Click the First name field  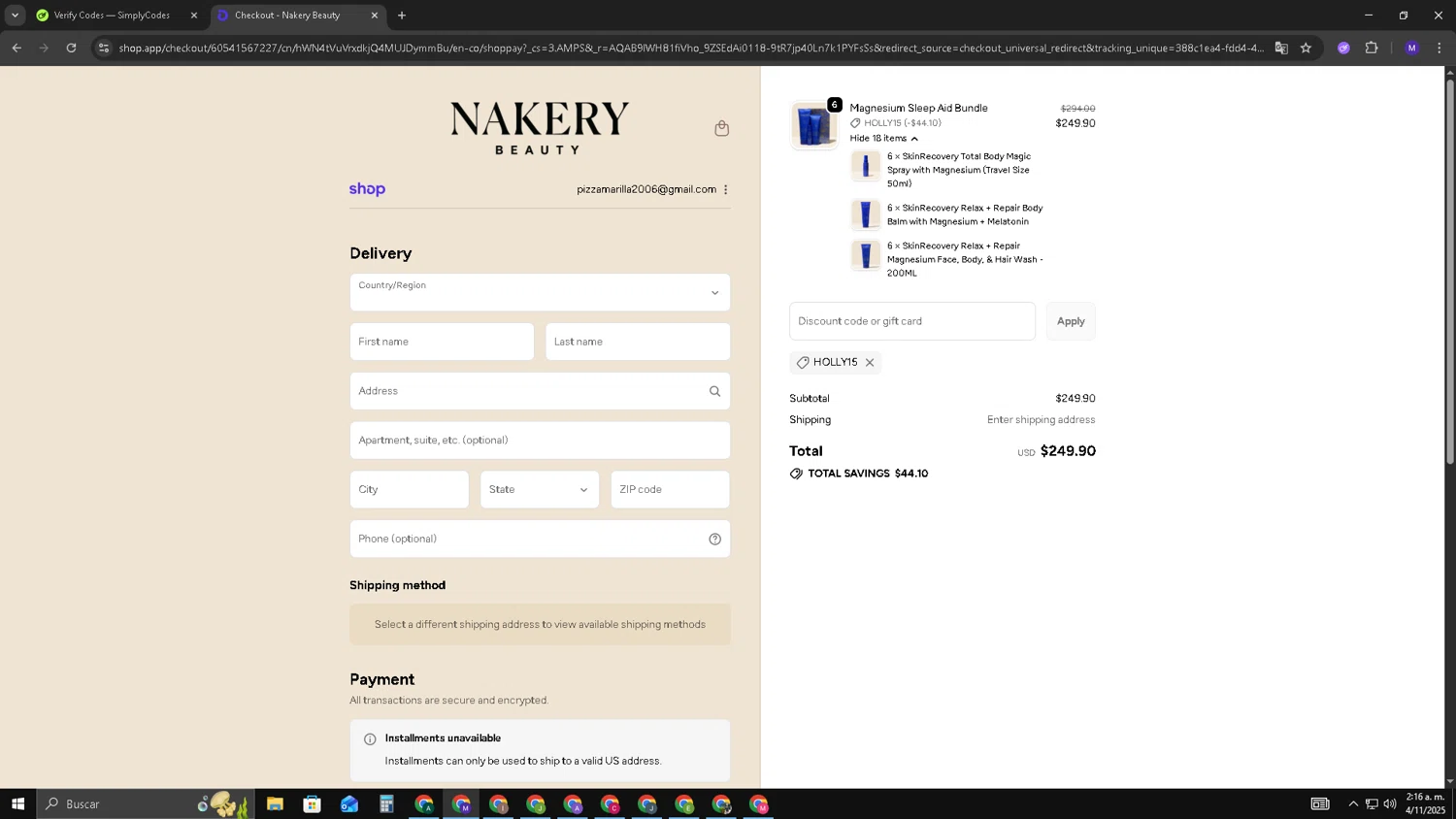(x=442, y=342)
